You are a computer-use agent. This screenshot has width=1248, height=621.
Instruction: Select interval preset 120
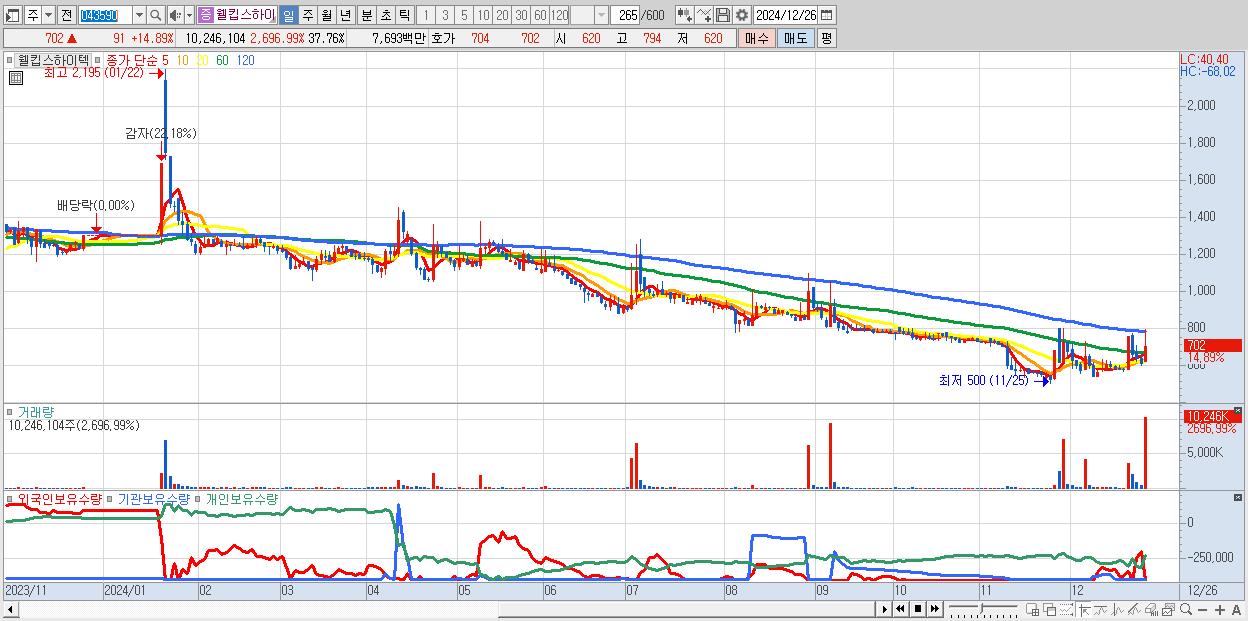pyautogui.click(x=560, y=15)
